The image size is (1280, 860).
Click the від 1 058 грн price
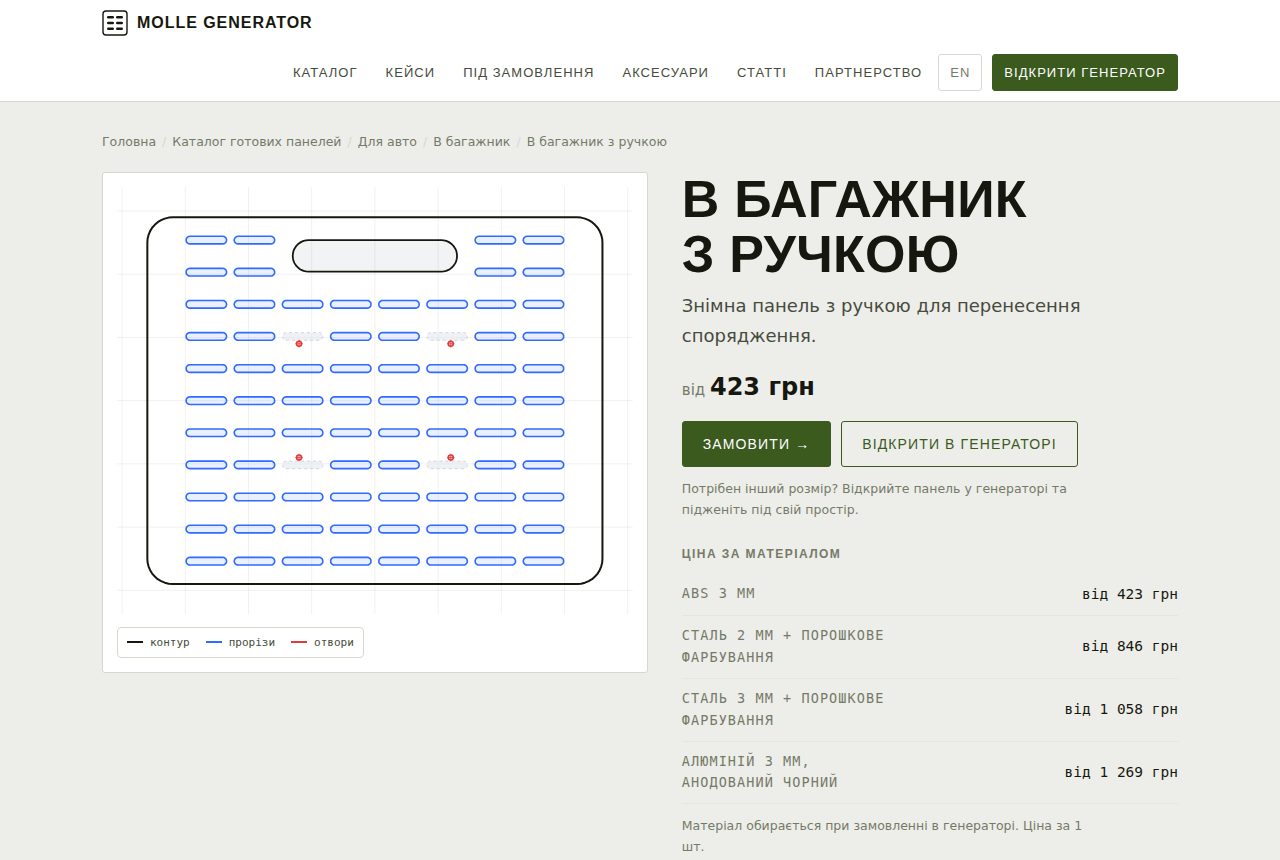coord(1121,710)
